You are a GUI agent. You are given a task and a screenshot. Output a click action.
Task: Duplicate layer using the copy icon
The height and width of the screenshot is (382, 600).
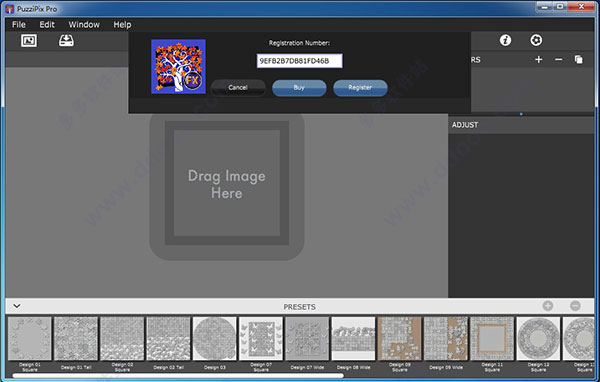(x=579, y=59)
